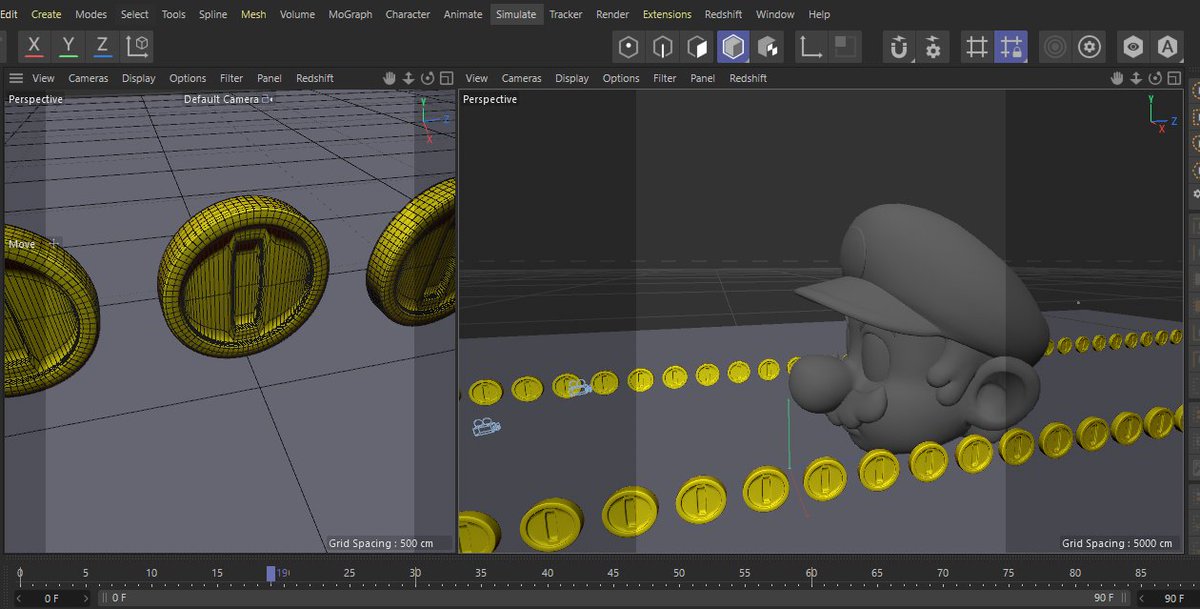The width and height of the screenshot is (1200, 609).
Task: Select the camera object in right viewport
Action: pos(486,427)
